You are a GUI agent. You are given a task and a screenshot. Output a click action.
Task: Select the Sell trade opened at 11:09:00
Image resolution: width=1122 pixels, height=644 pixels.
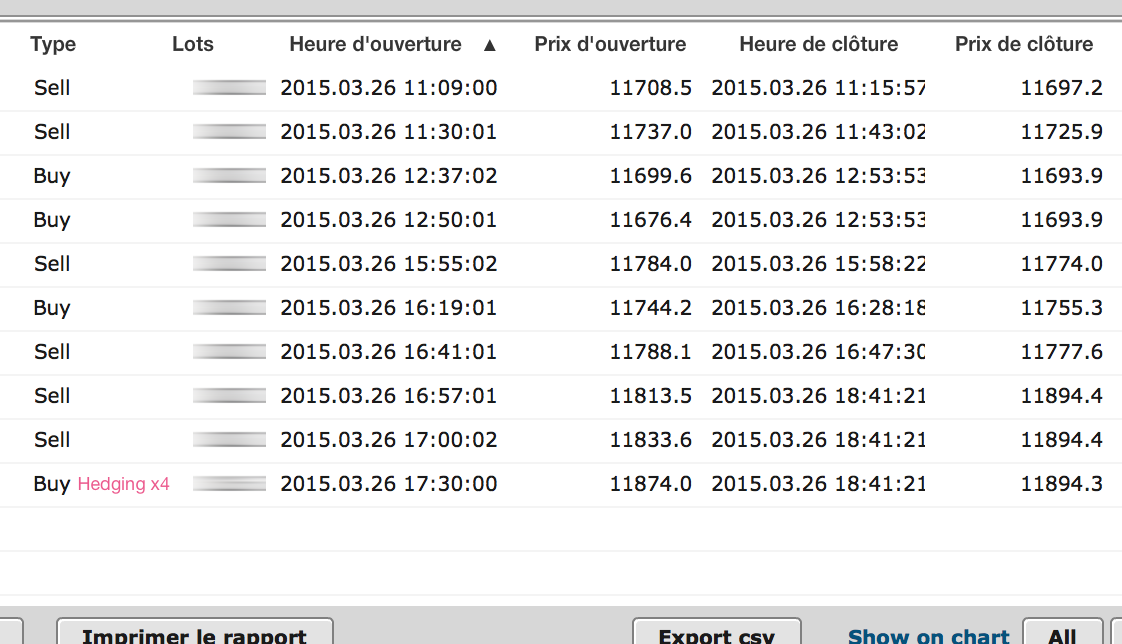point(52,88)
